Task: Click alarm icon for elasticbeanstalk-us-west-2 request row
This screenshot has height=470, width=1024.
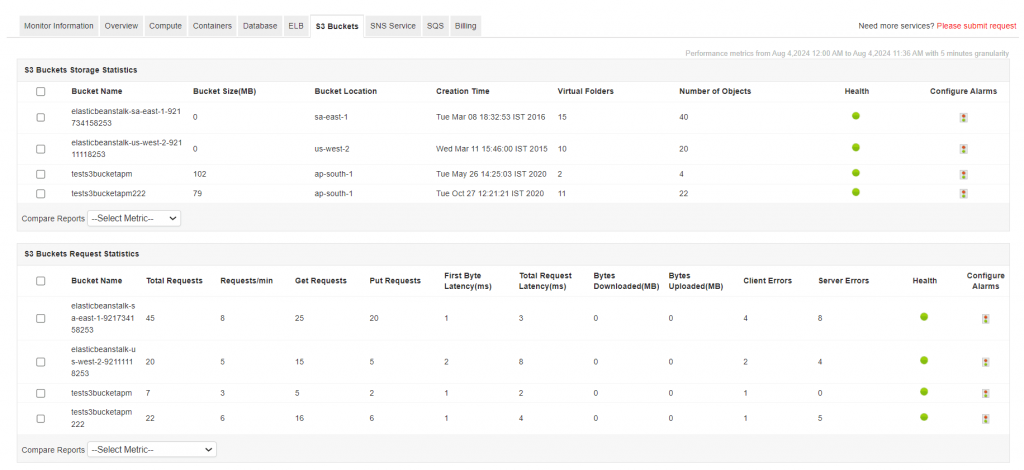Action: (x=986, y=361)
